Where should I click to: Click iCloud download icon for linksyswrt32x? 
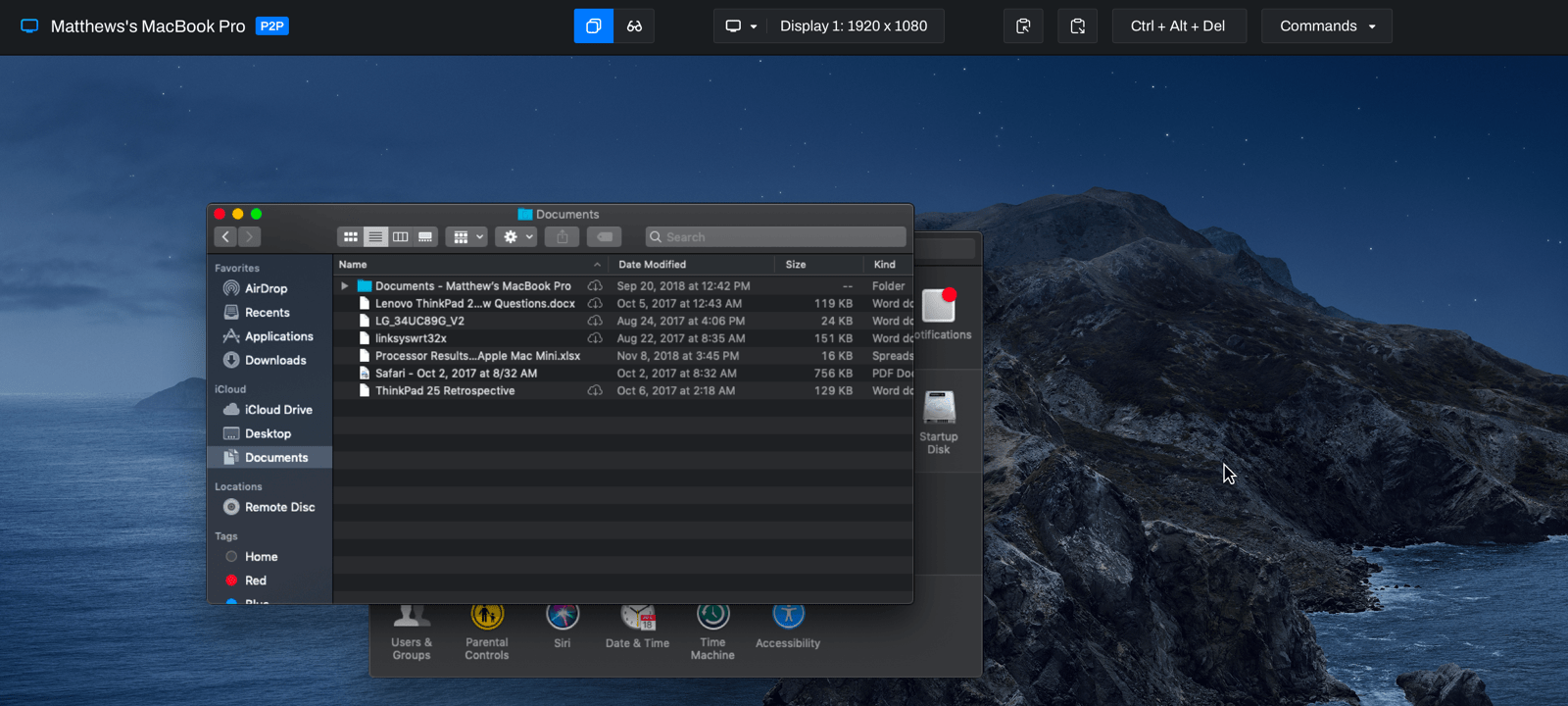[595, 338]
